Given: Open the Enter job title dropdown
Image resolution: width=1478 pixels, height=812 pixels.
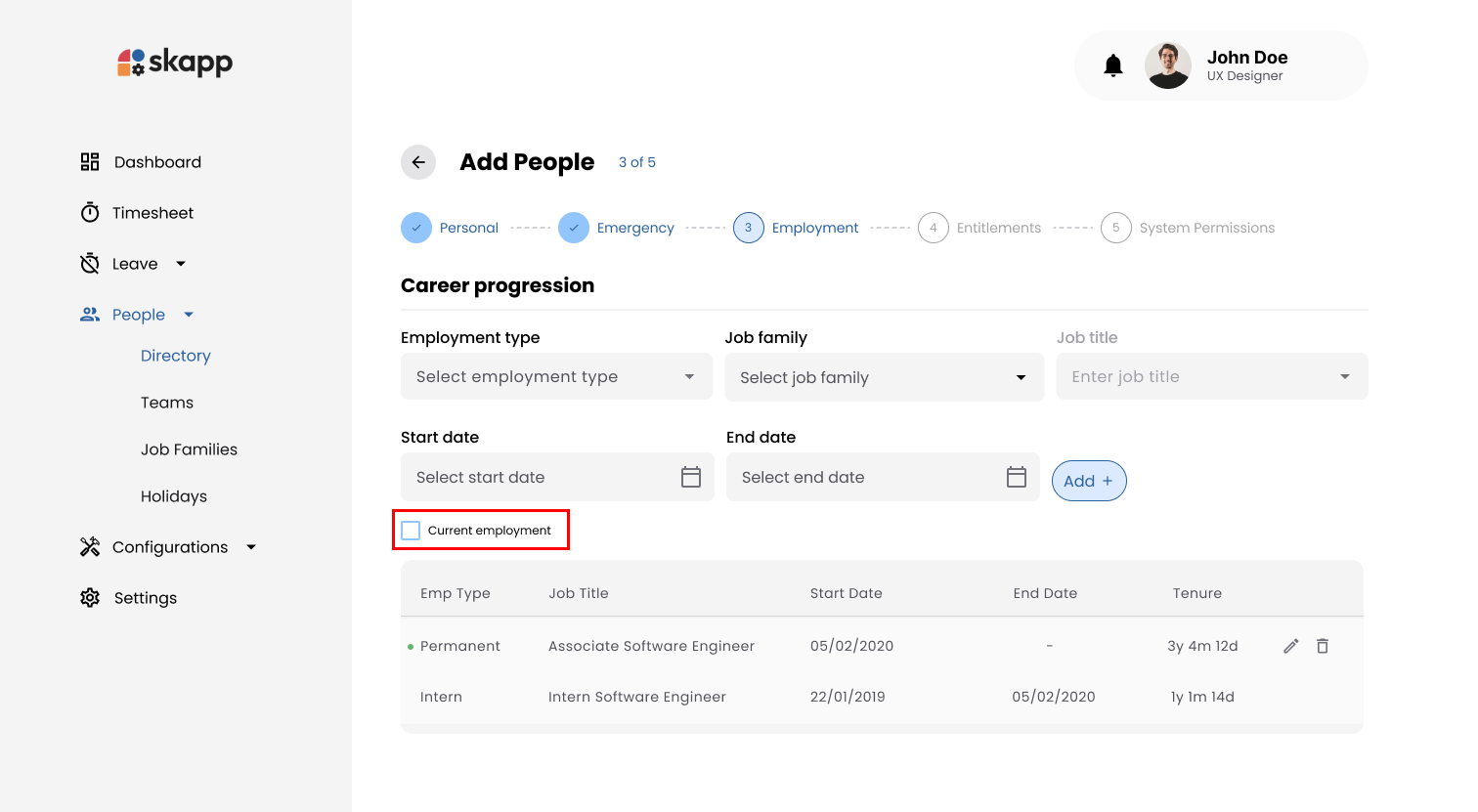Looking at the screenshot, I should 1211,377.
